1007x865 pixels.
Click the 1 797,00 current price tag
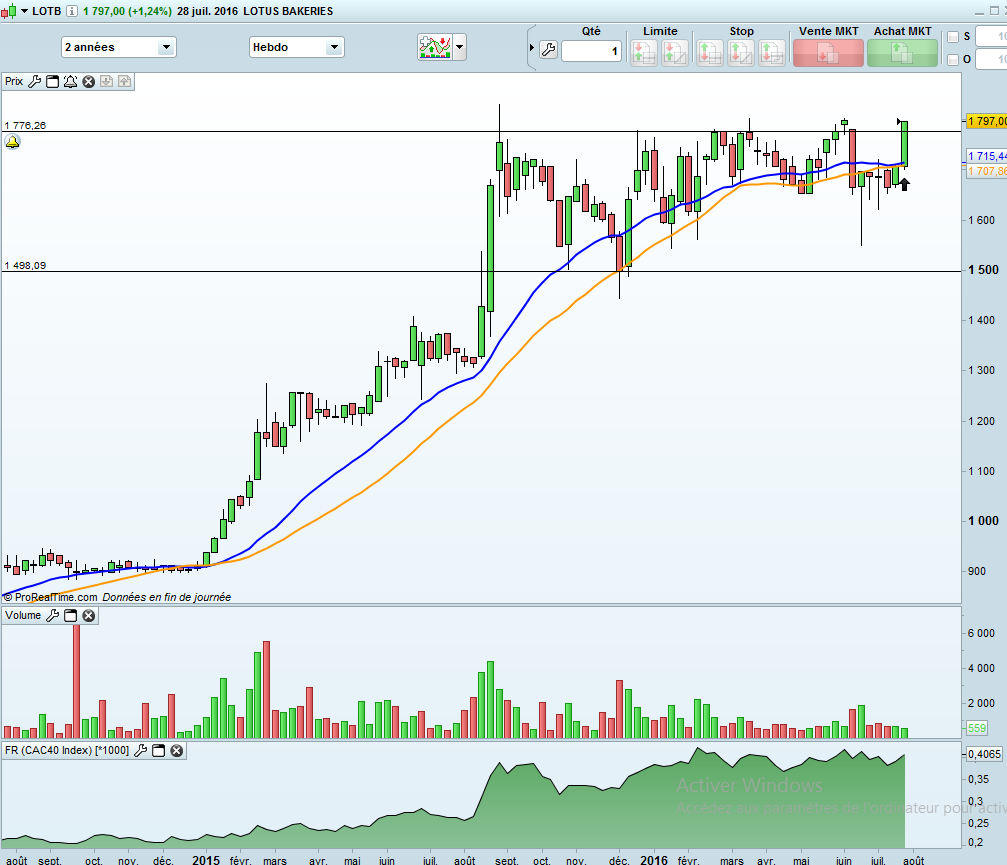pos(986,121)
